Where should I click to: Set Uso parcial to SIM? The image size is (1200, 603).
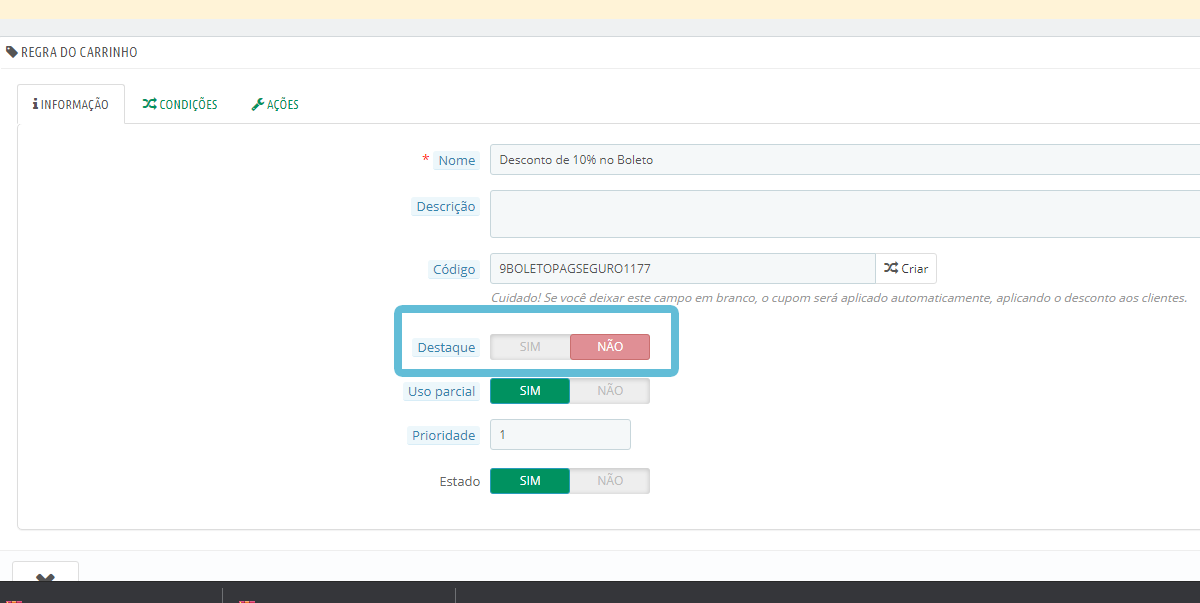(x=530, y=391)
